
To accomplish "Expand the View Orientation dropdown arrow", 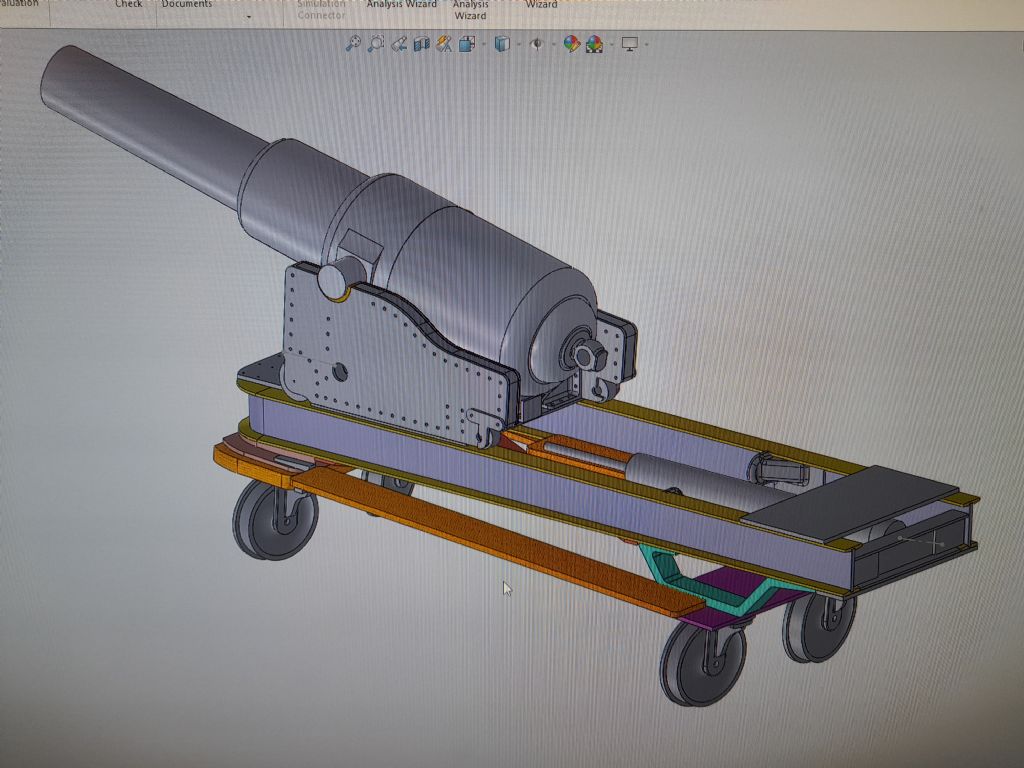I will (484, 44).
